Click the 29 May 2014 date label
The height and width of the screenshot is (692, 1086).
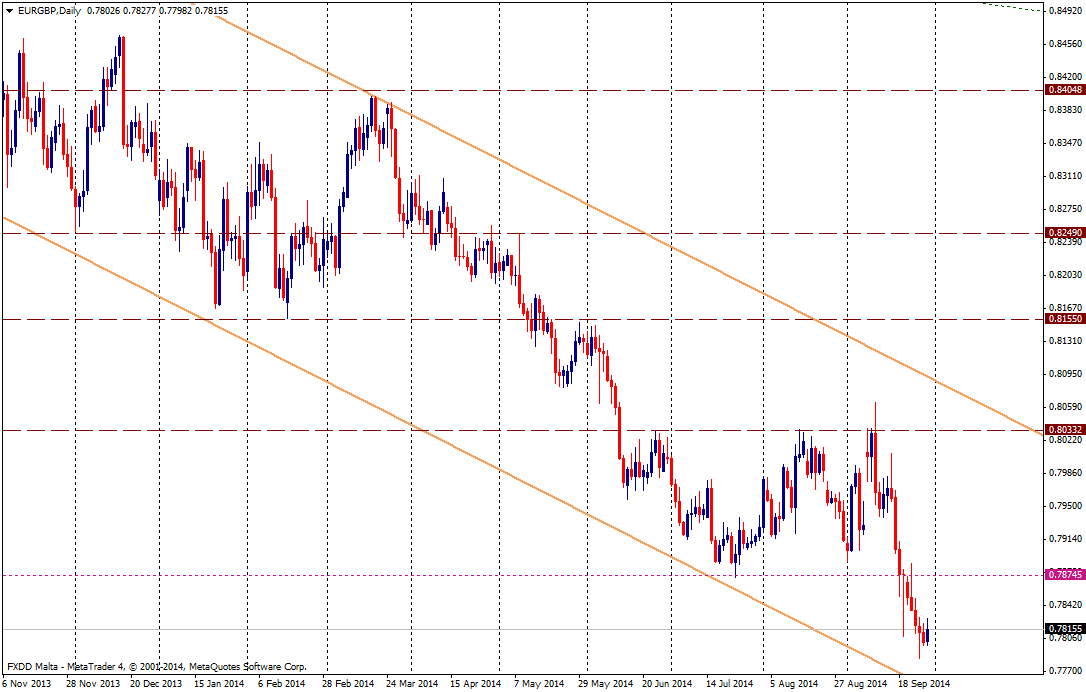(x=607, y=684)
